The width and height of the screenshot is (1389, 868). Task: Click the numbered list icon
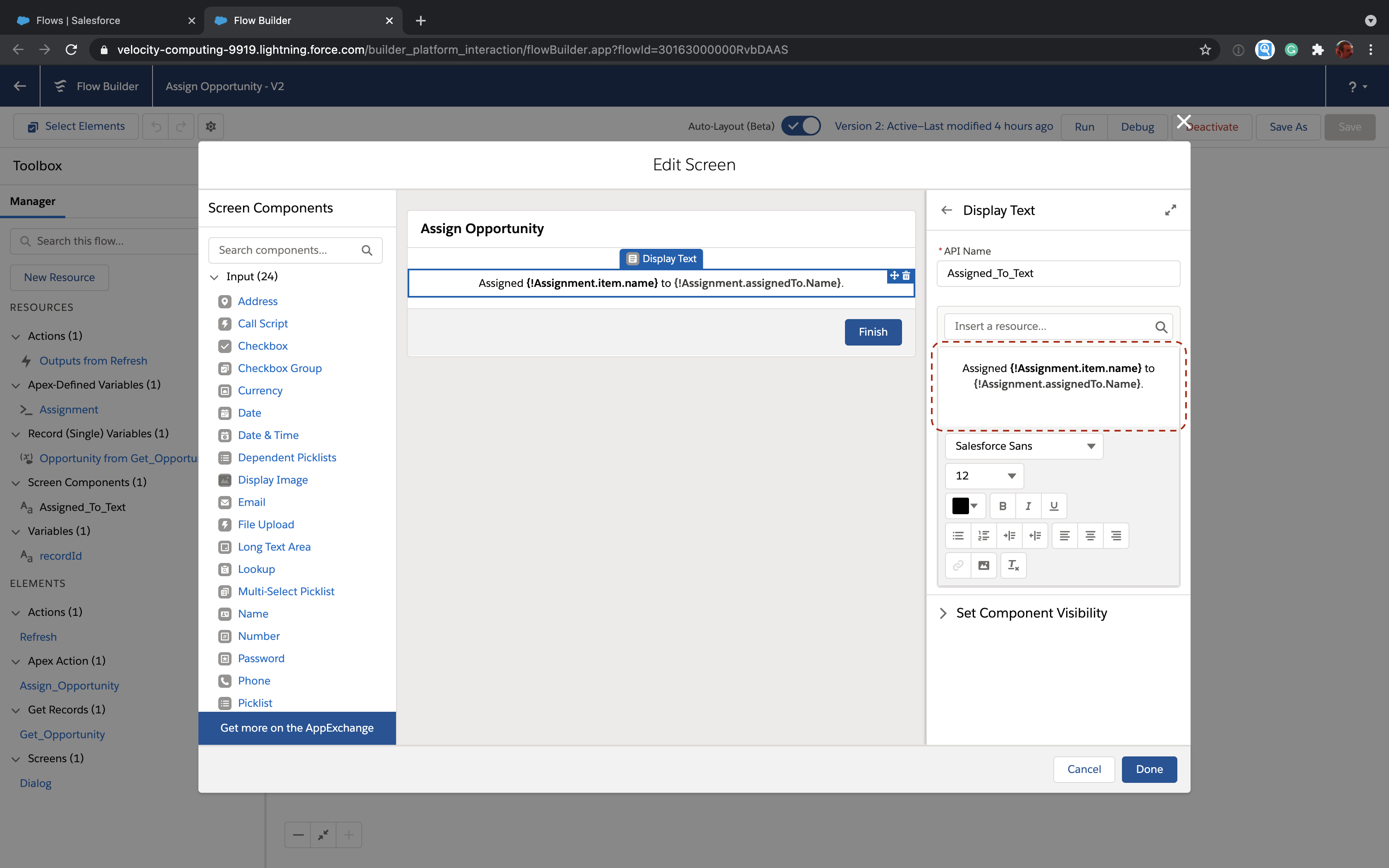coord(983,536)
